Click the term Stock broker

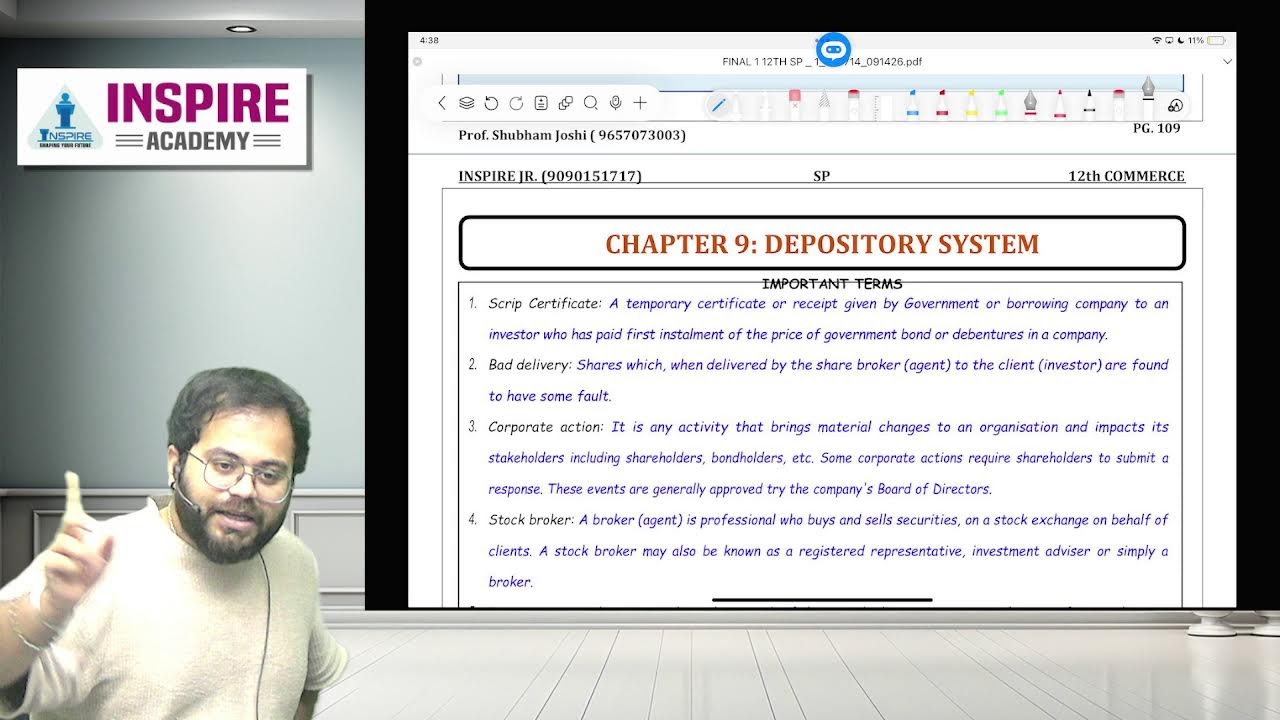click(x=531, y=520)
